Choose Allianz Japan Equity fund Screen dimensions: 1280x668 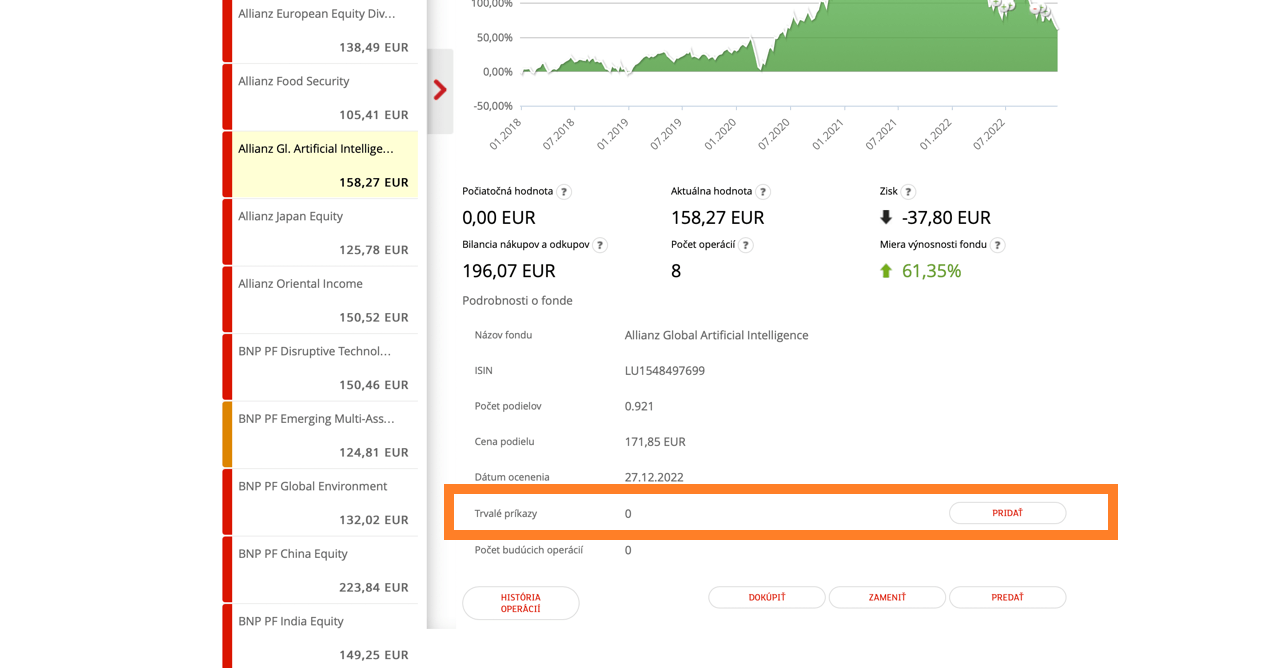tap(320, 232)
